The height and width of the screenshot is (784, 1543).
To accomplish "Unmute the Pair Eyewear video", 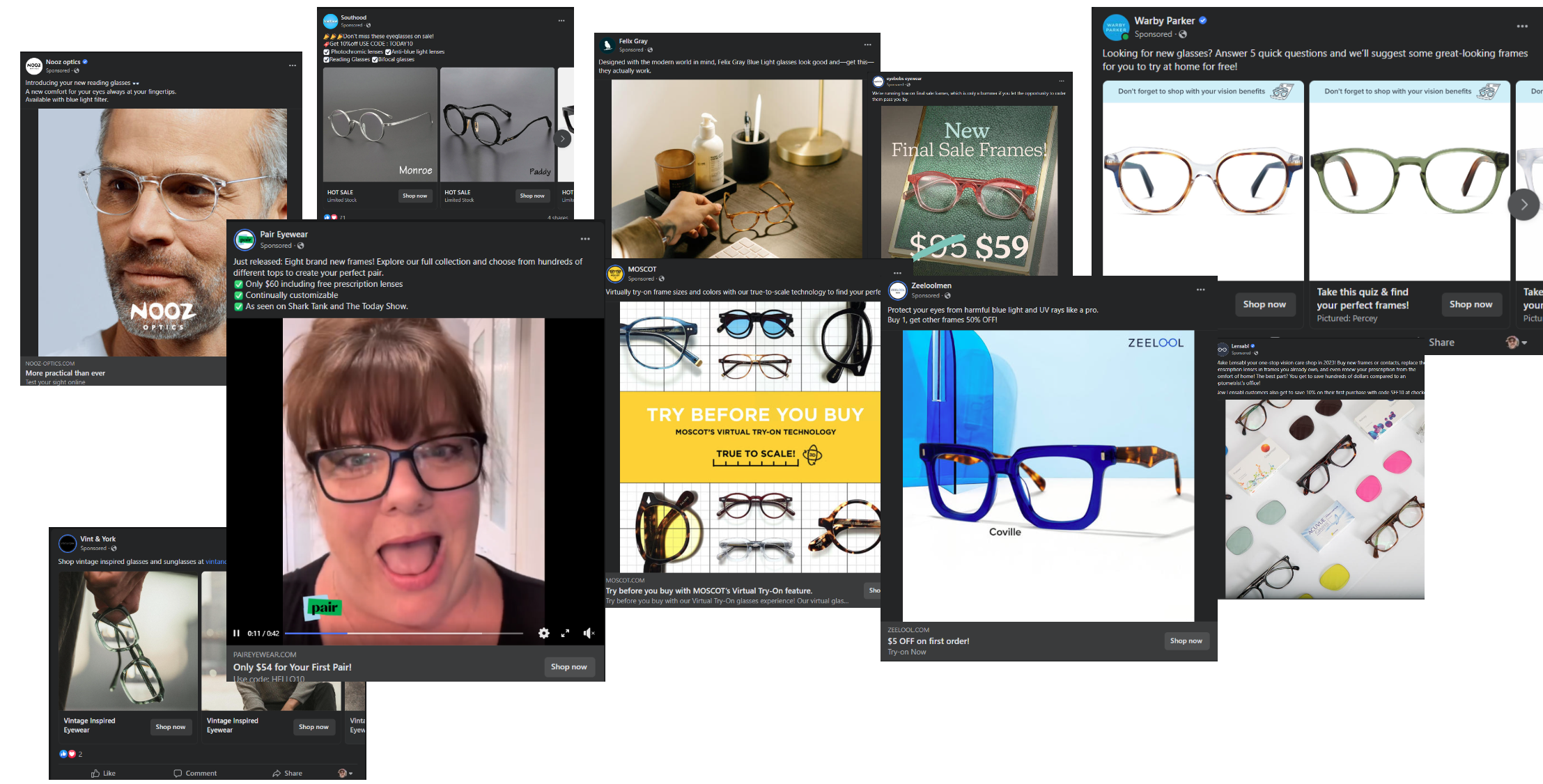I will (x=589, y=633).
